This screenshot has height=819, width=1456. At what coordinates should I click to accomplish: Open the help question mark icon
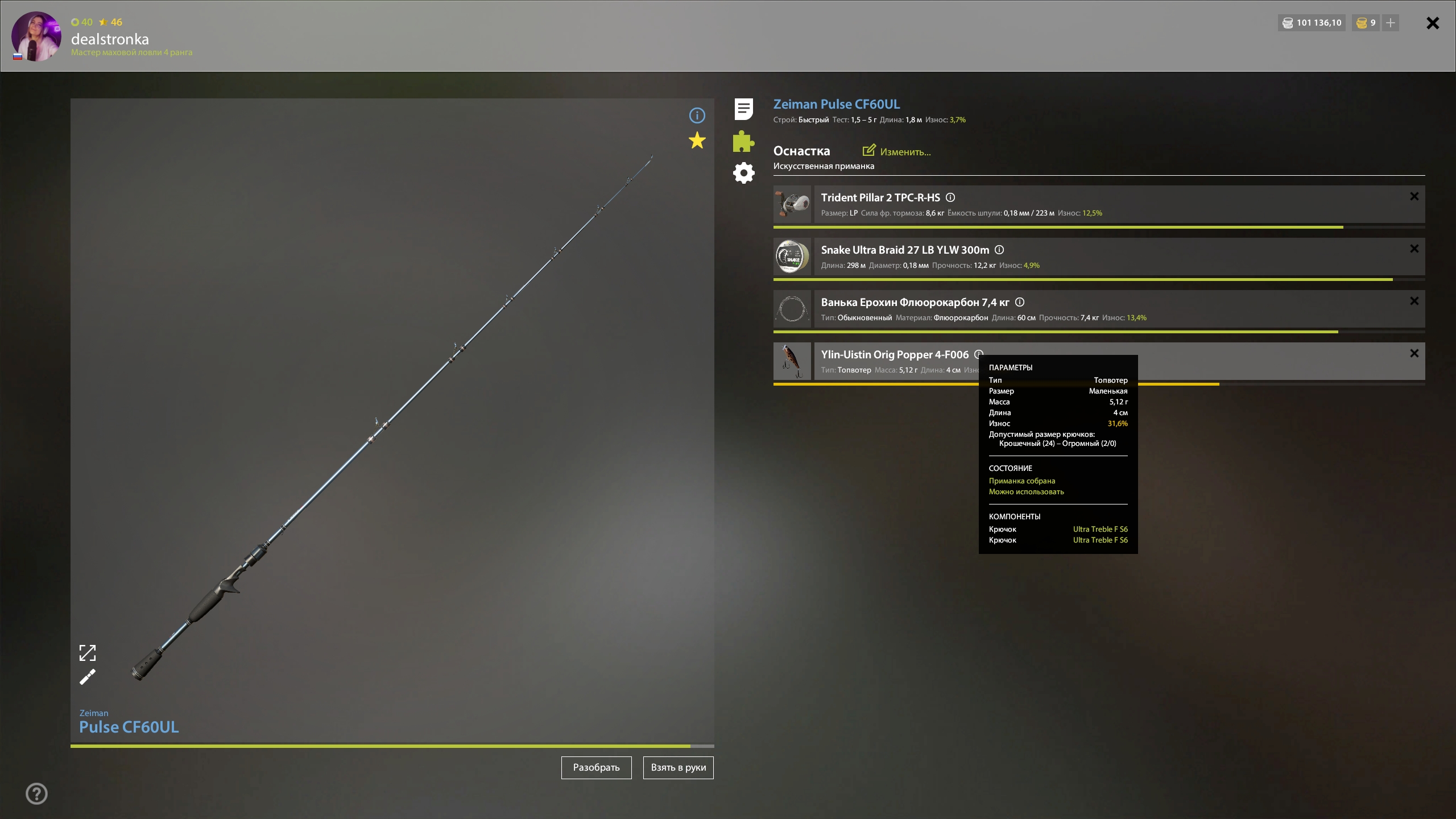37,793
